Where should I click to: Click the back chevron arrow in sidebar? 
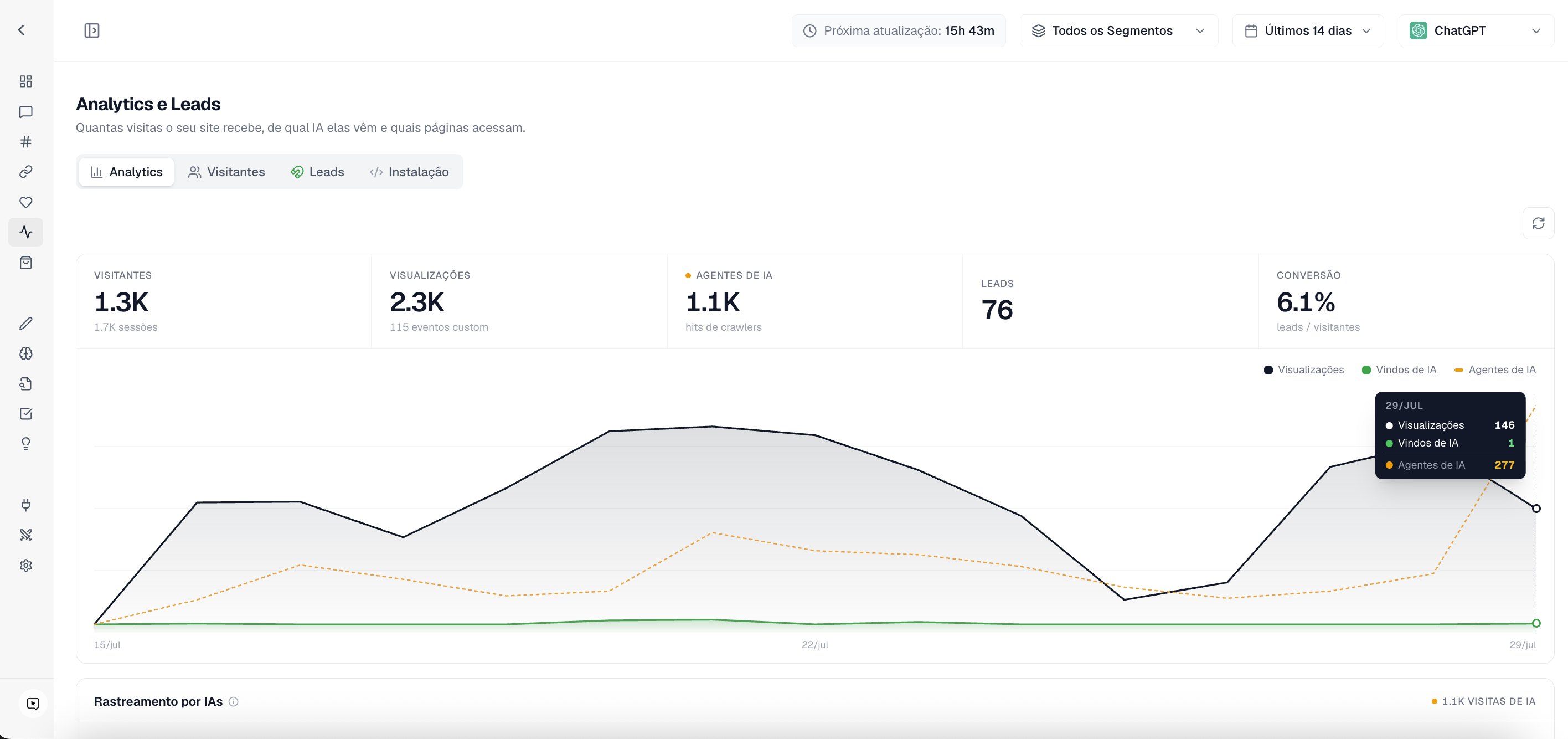(x=21, y=30)
